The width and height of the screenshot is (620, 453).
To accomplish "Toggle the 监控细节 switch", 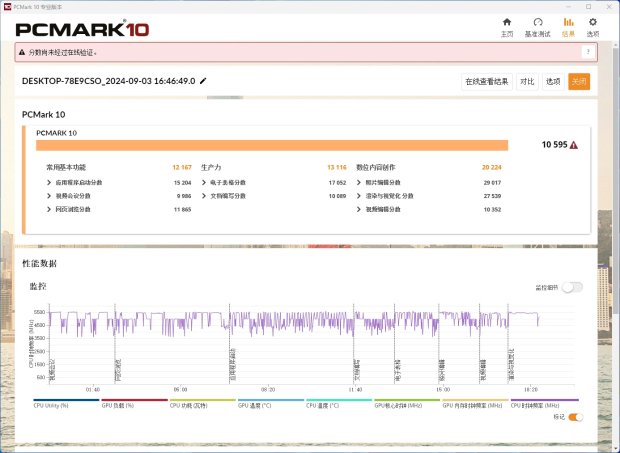I will pos(573,287).
